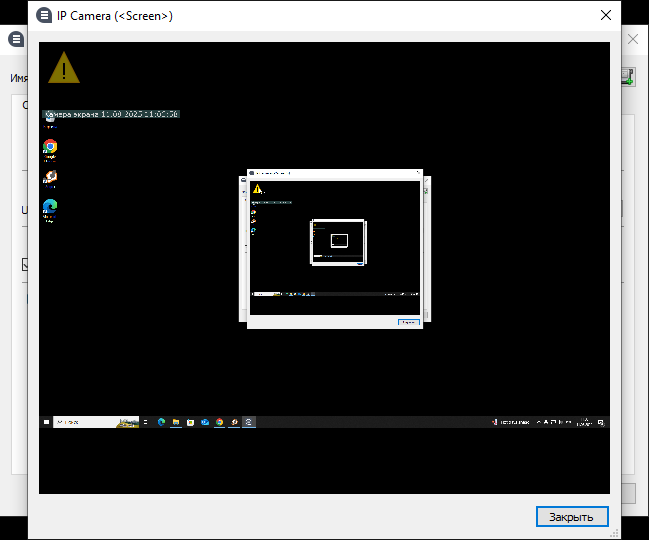Click the Закрыть button
The image size is (649, 540).
[x=572, y=517]
